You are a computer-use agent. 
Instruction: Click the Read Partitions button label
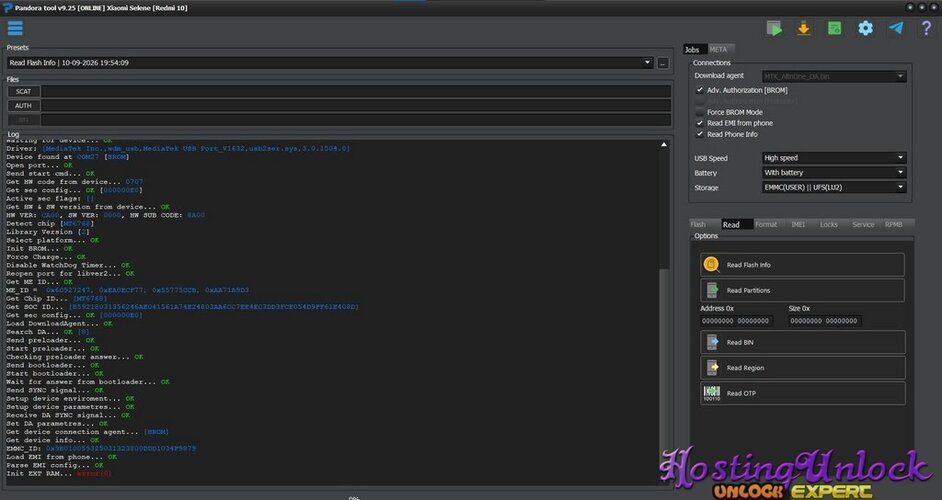point(748,290)
